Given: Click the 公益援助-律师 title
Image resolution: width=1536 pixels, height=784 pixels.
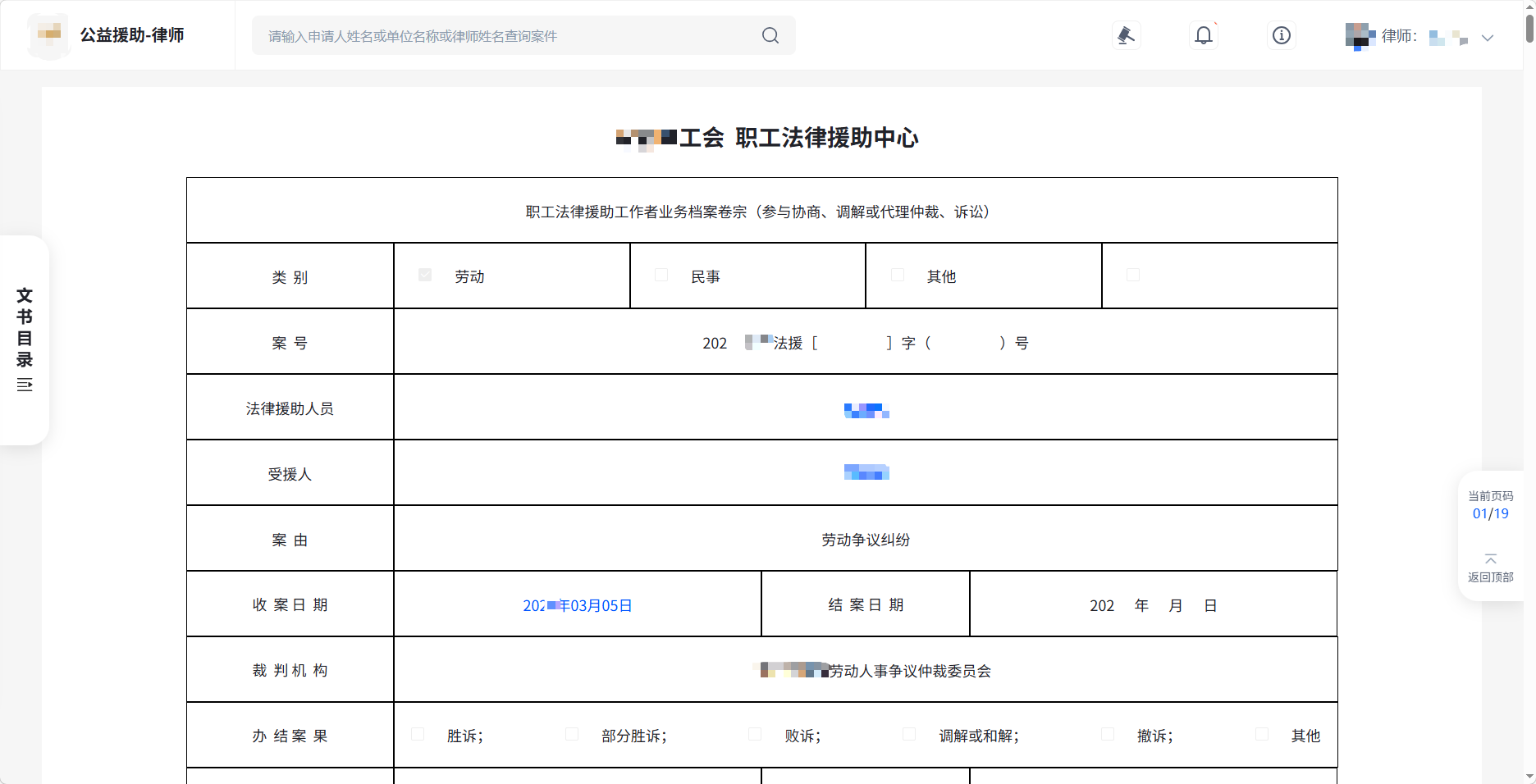Looking at the screenshot, I should pos(132,35).
